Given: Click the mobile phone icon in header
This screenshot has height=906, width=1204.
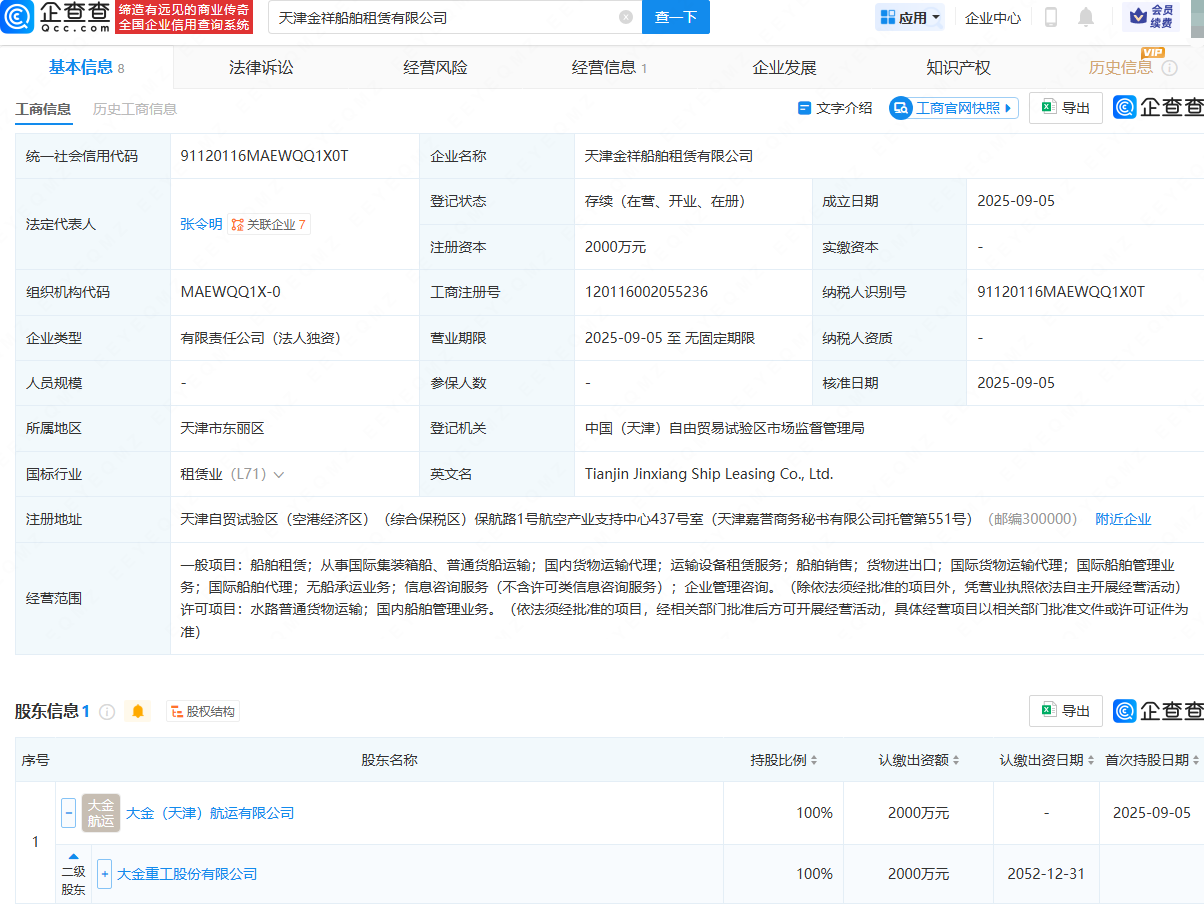Looking at the screenshot, I should [1051, 17].
